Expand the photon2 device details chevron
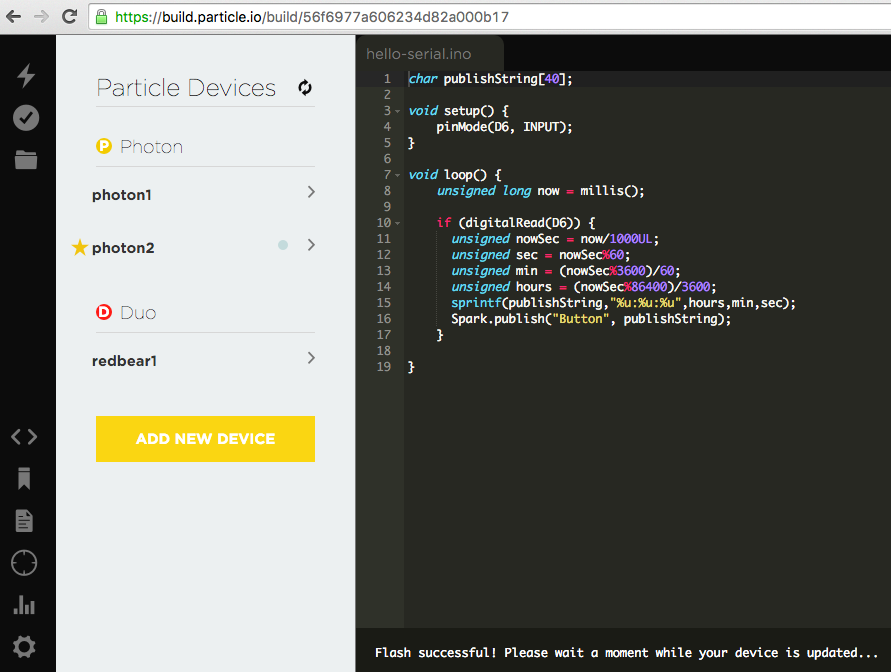 coord(311,245)
